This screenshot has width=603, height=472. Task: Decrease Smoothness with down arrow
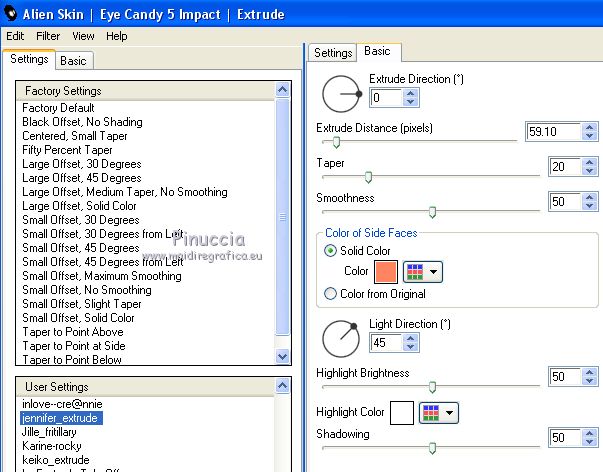(590, 206)
